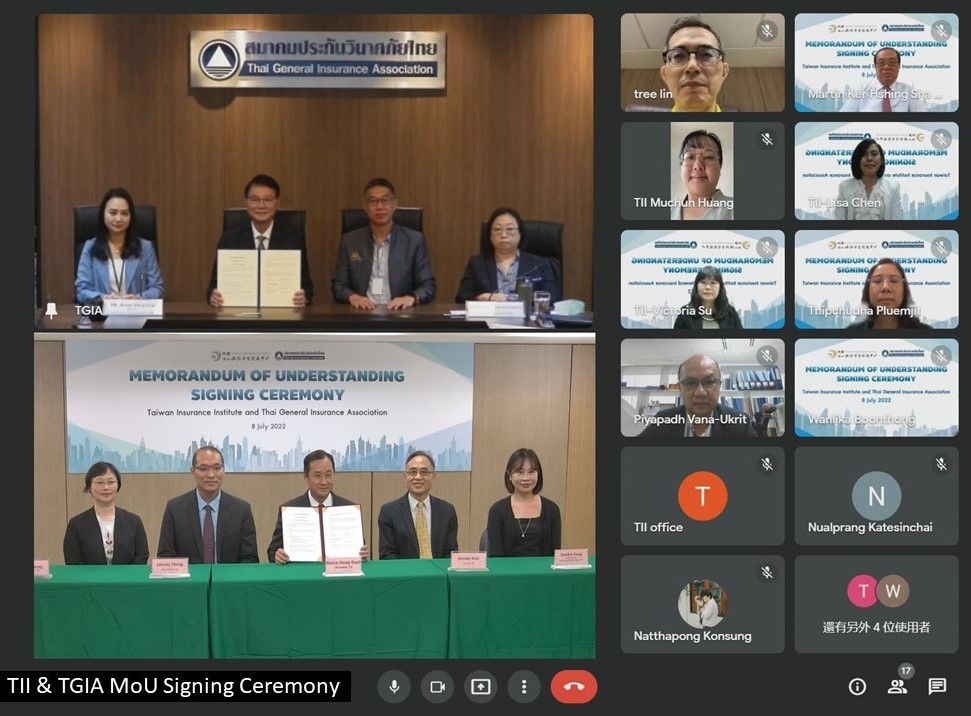The image size is (971, 716).
Task: Click muted mic icon on TII-Lisa Chen tile
Action: click(941, 139)
